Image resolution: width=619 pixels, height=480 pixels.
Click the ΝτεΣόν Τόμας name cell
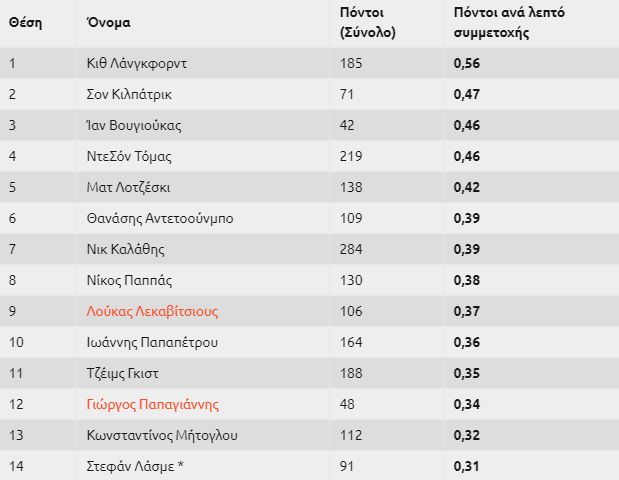click(203, 156)
